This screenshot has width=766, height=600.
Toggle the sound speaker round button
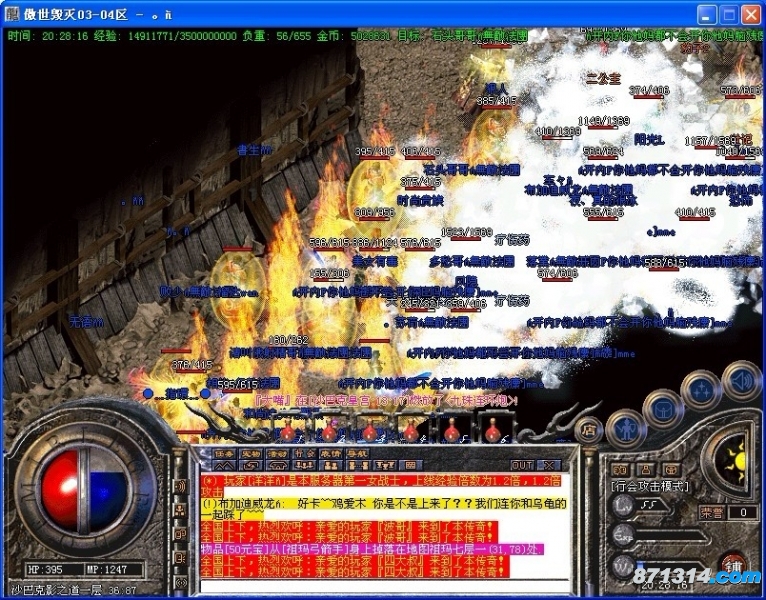[x=741, y=381]
